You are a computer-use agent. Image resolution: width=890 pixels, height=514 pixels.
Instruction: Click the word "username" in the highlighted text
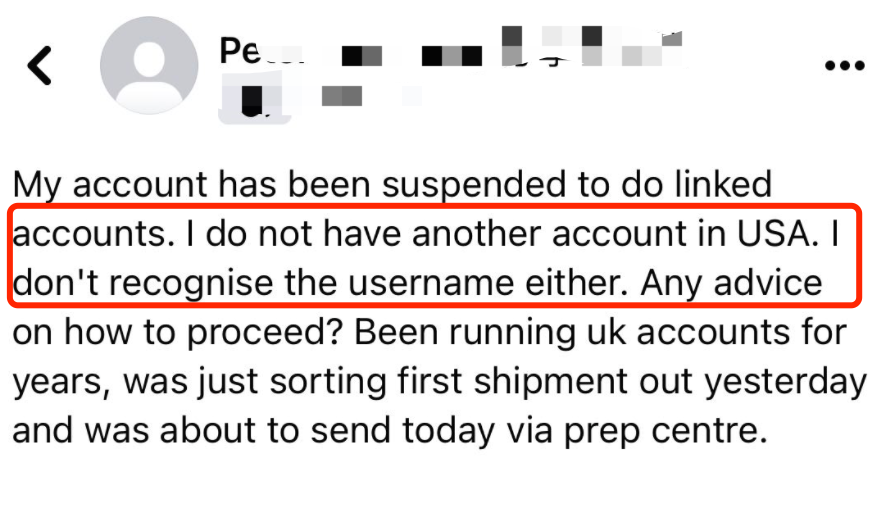click(431, 283)
